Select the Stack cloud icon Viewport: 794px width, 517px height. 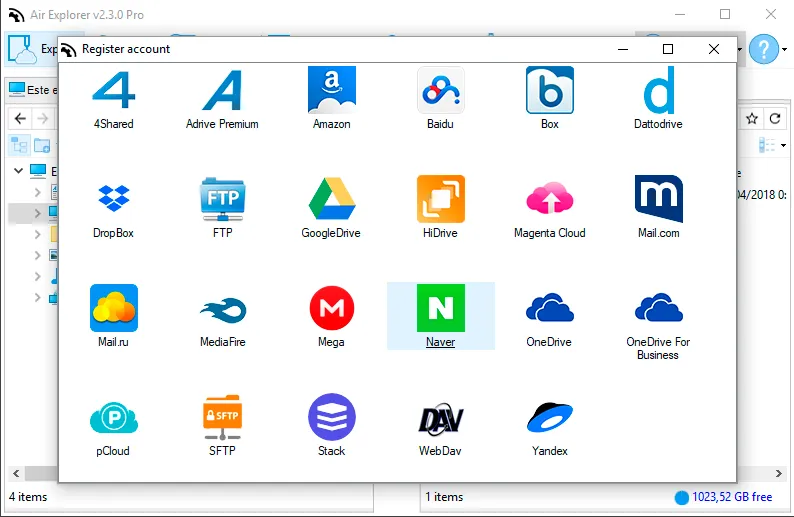click(x=332, y=426)
